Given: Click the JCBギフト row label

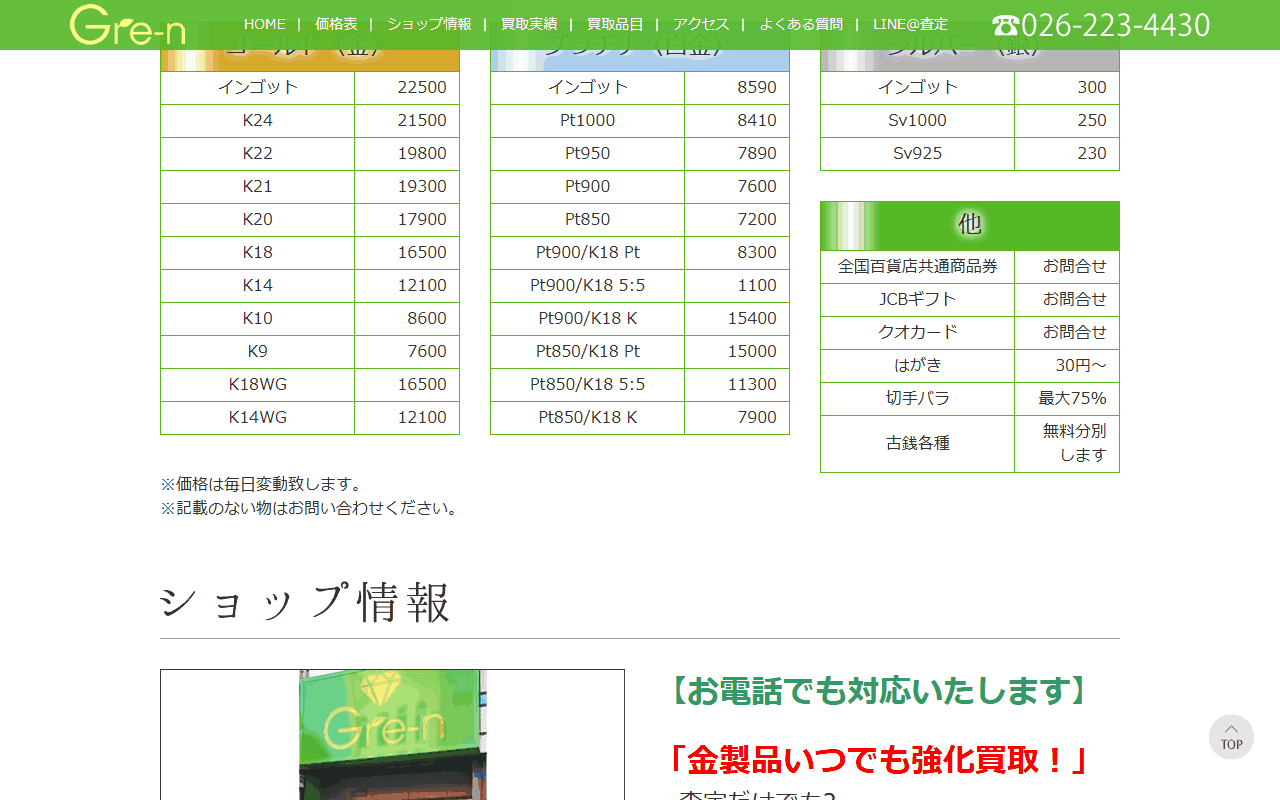Looking at the screenshot, I should coord(918,299).
